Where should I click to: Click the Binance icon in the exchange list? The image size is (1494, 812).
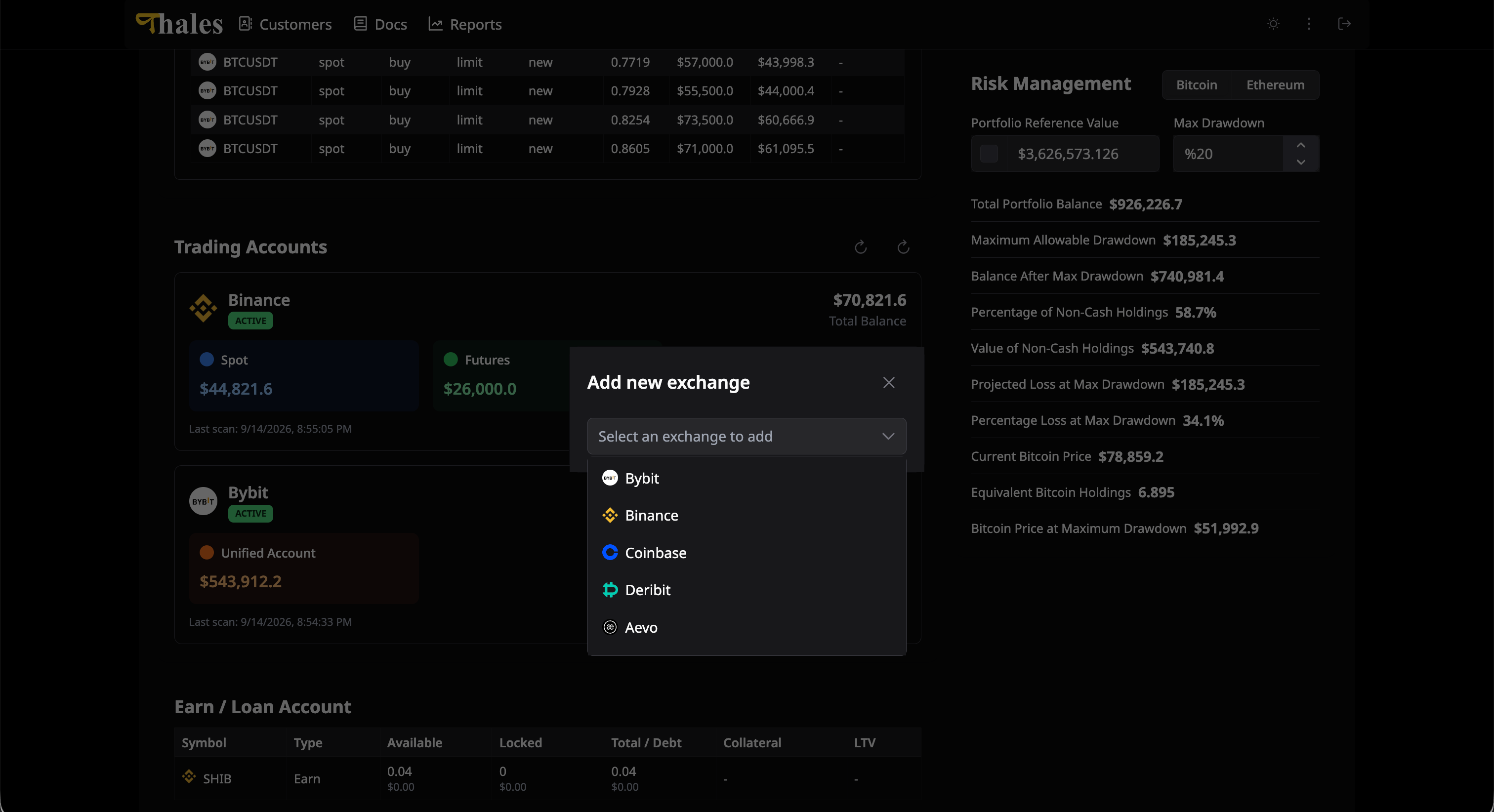click(610, 515)
